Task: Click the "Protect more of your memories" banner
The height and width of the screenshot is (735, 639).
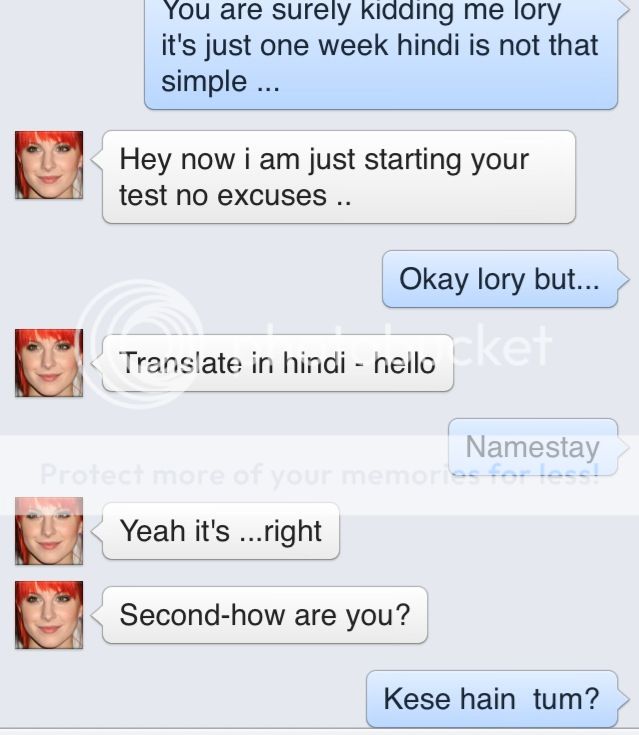Action: tap(319, 473)
